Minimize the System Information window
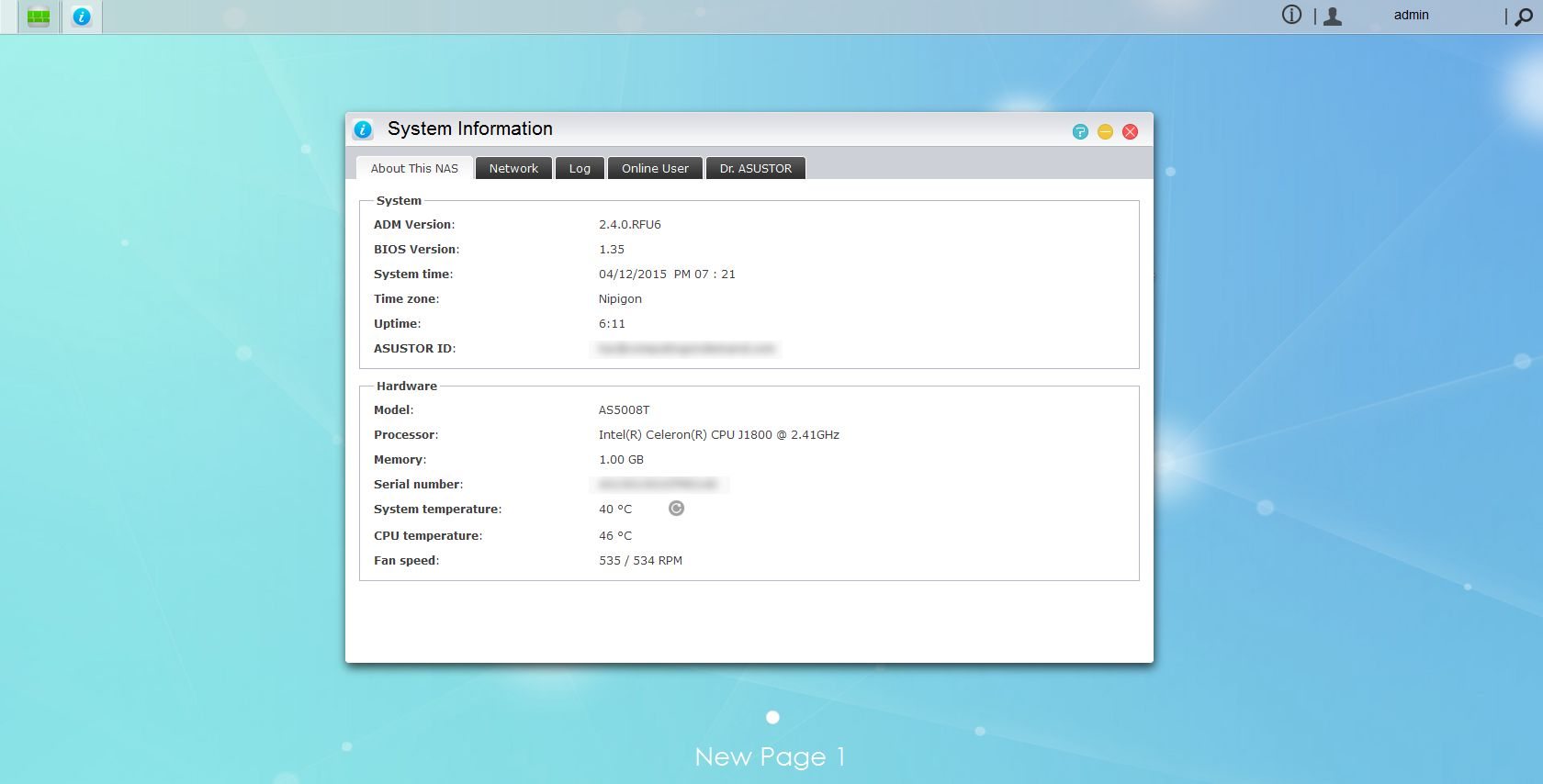1543x784 pixels. click(1105, 132)
